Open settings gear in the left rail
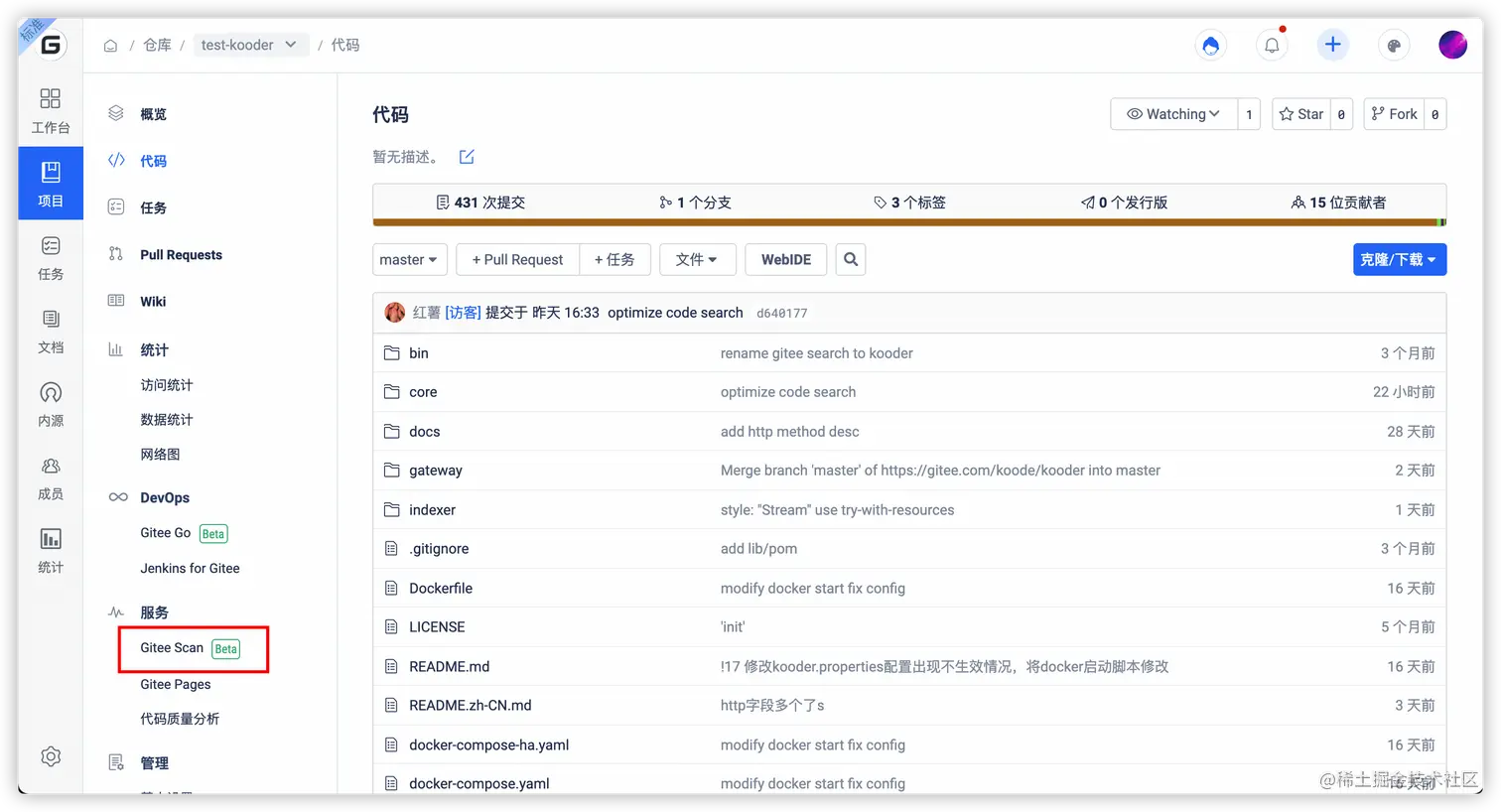 point(51,756)
